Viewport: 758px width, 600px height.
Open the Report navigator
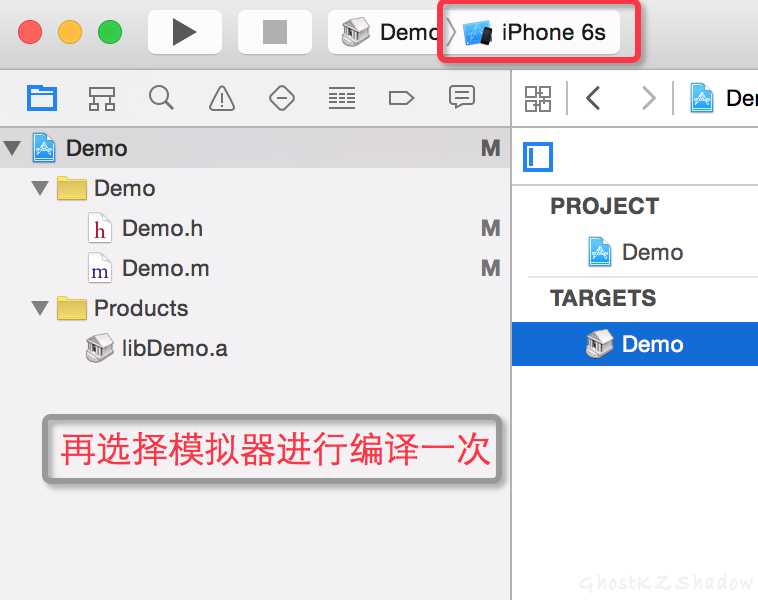(x=462, y=97)
